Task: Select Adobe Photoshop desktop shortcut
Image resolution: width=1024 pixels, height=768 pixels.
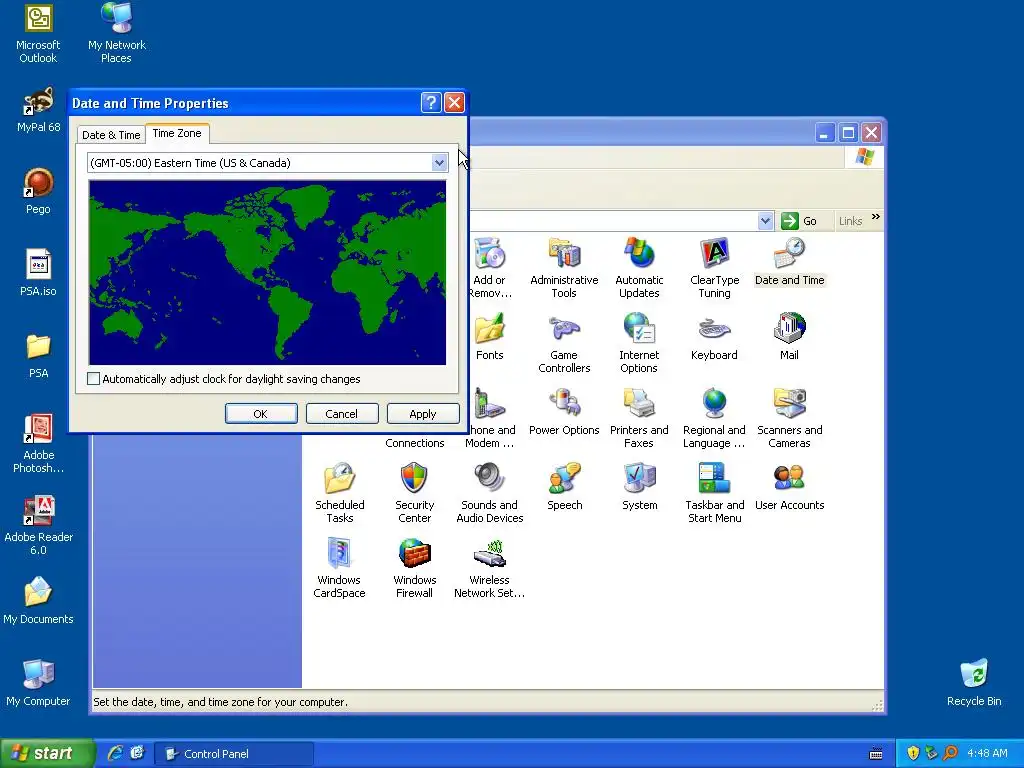Action: pos(39,444)
